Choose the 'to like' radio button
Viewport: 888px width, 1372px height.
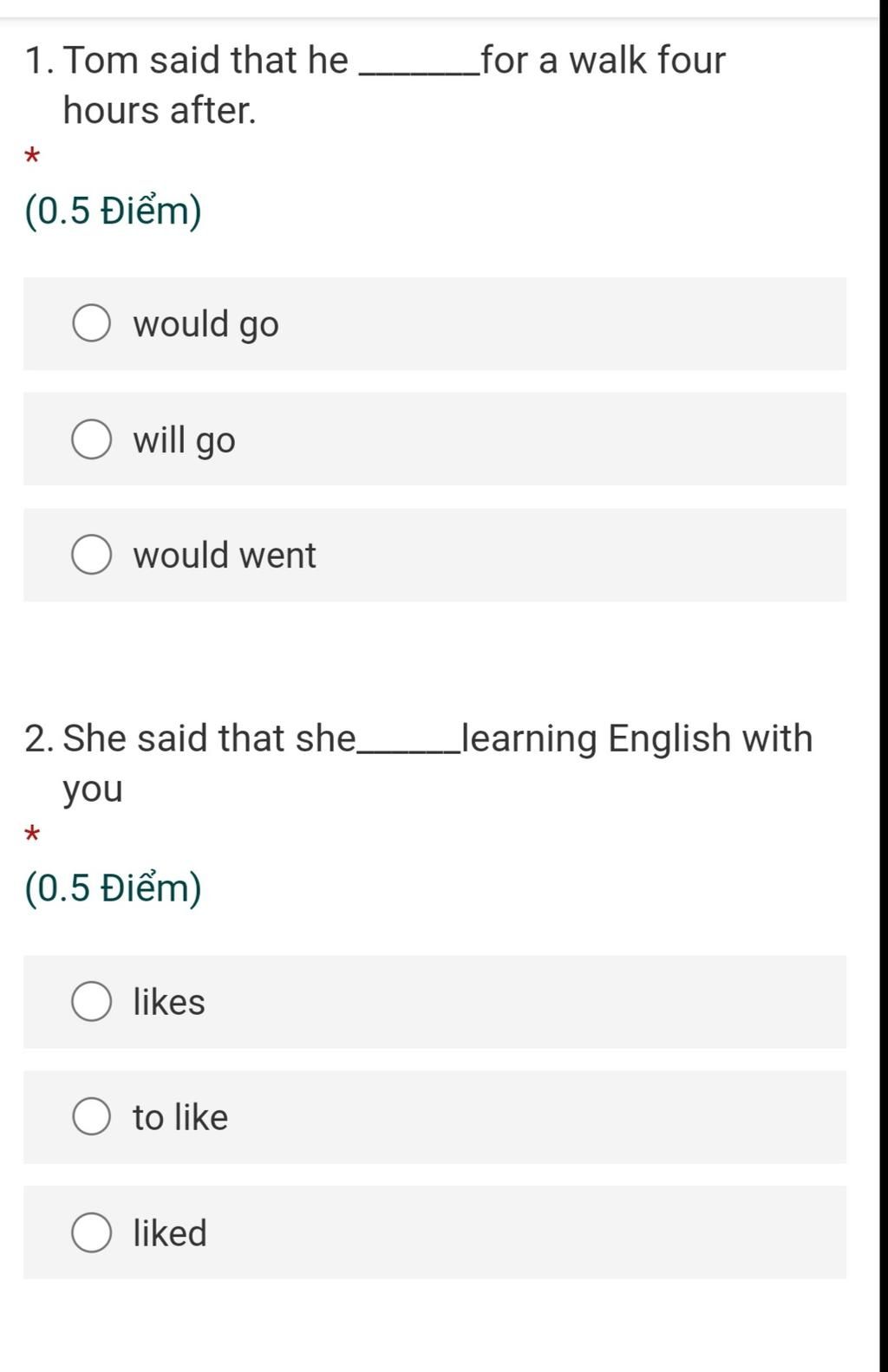click(91, 1117)
